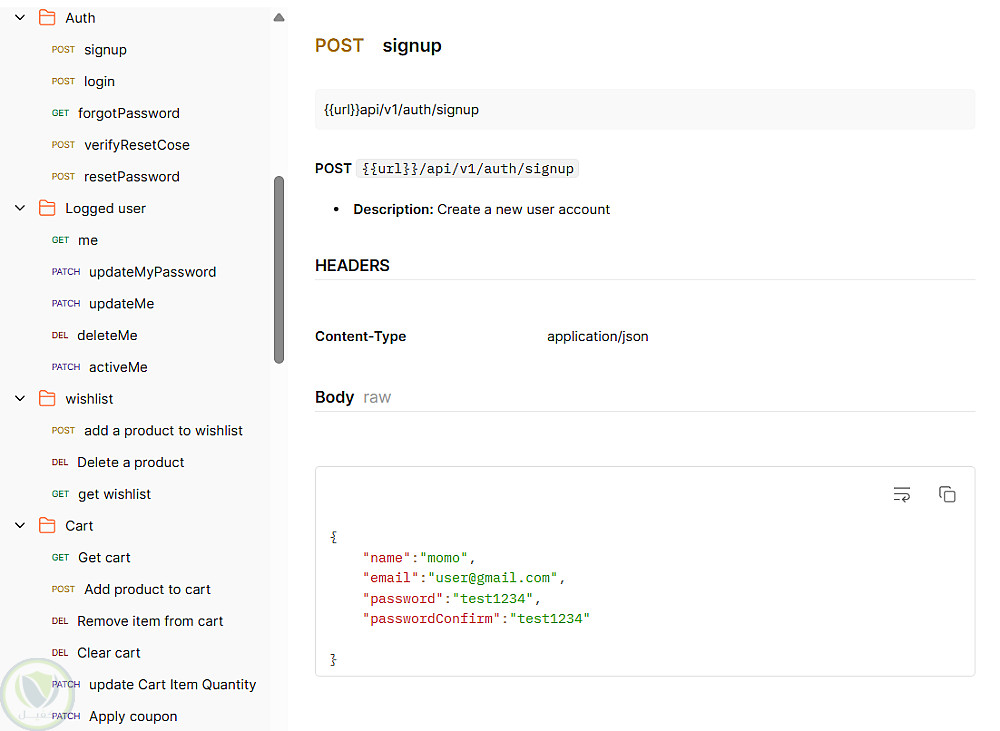Click the Cart folder icon

tap(47, 526)
